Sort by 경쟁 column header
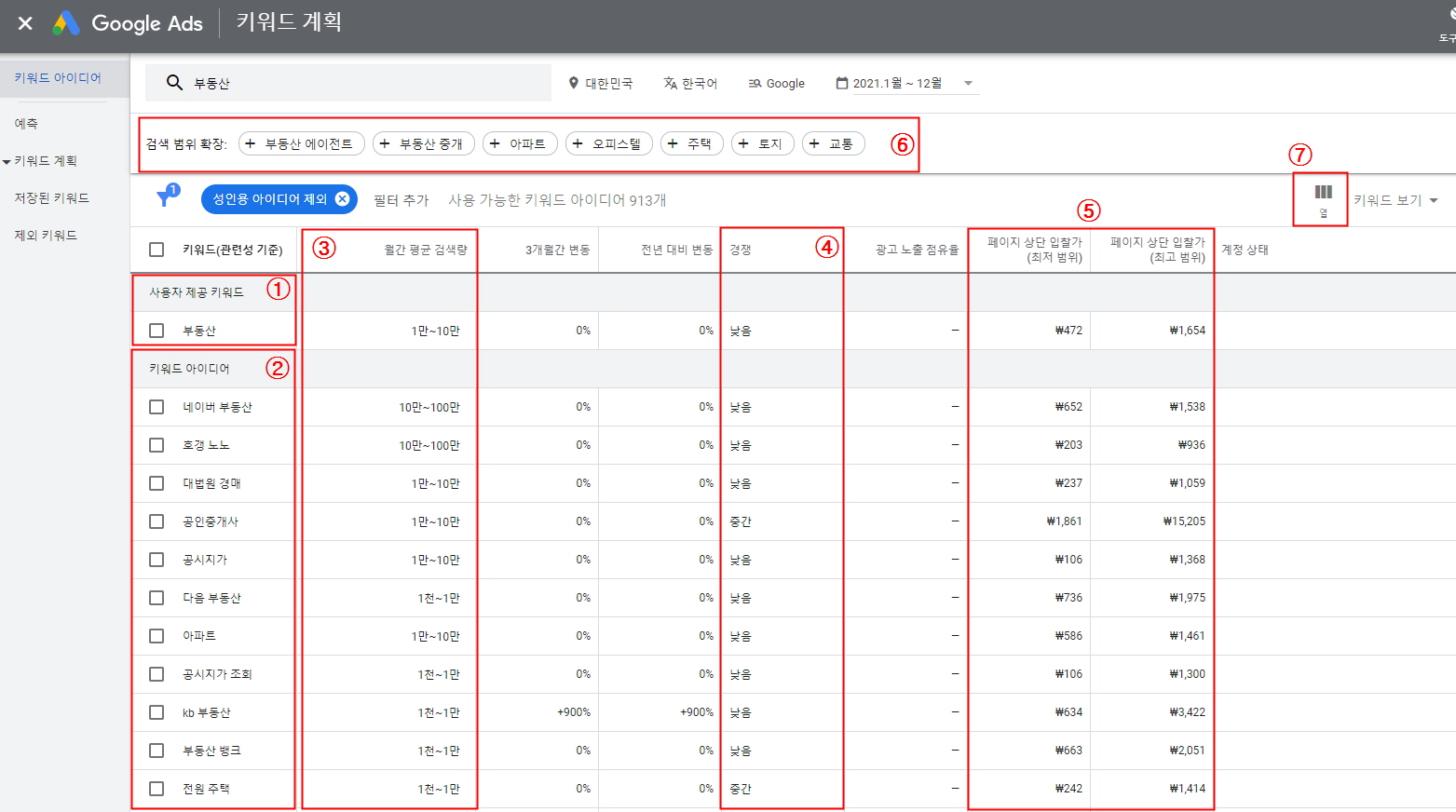This screenshot has width=1456, height=812. pos(741,250)
